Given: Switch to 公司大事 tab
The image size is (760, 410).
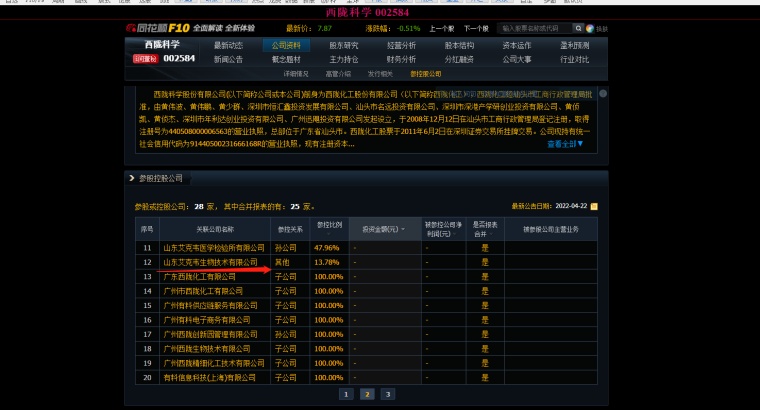Looking at the screenshot, I should pyautogui.click(x=517, y=59).
